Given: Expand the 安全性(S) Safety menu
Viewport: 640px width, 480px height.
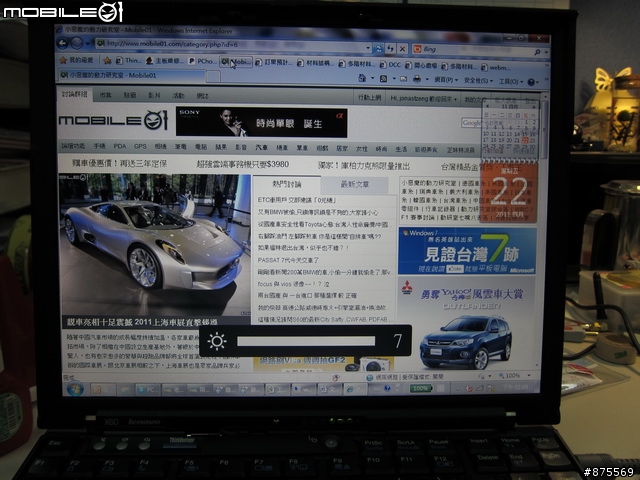Looking at the screenshot, I should [x=478, y=81].
